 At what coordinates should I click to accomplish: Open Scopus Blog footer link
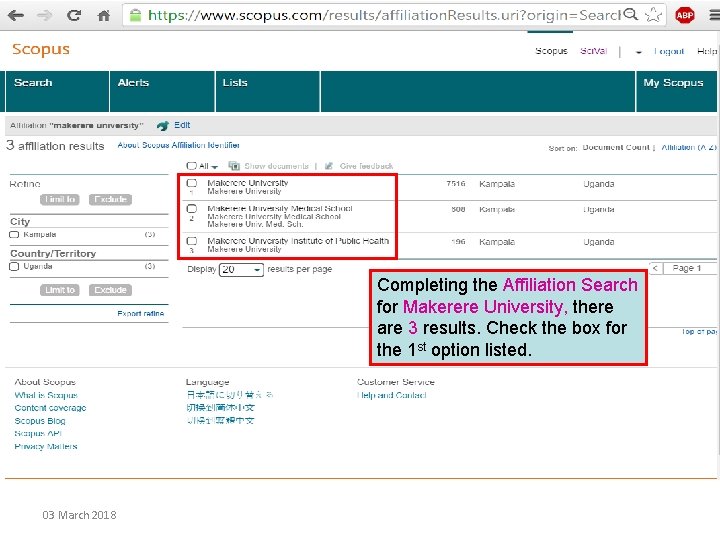click(x=40, y=421)
